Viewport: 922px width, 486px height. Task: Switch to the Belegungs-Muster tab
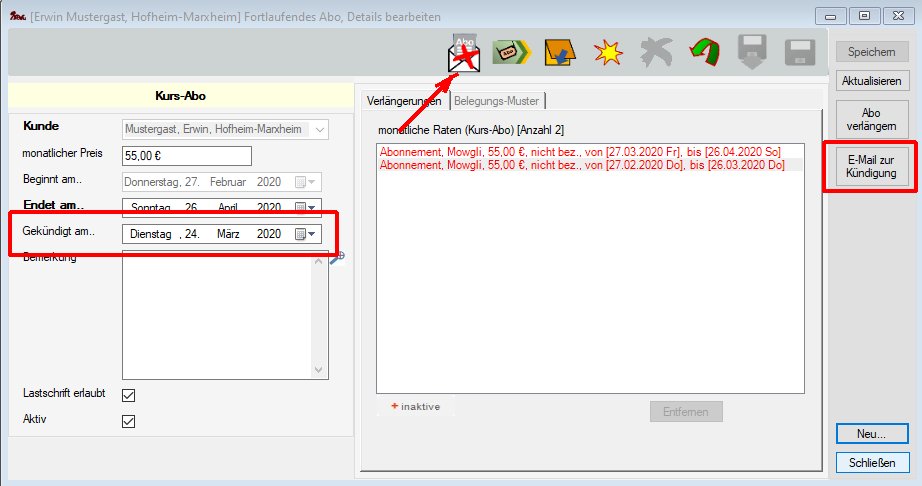(497, 100)
